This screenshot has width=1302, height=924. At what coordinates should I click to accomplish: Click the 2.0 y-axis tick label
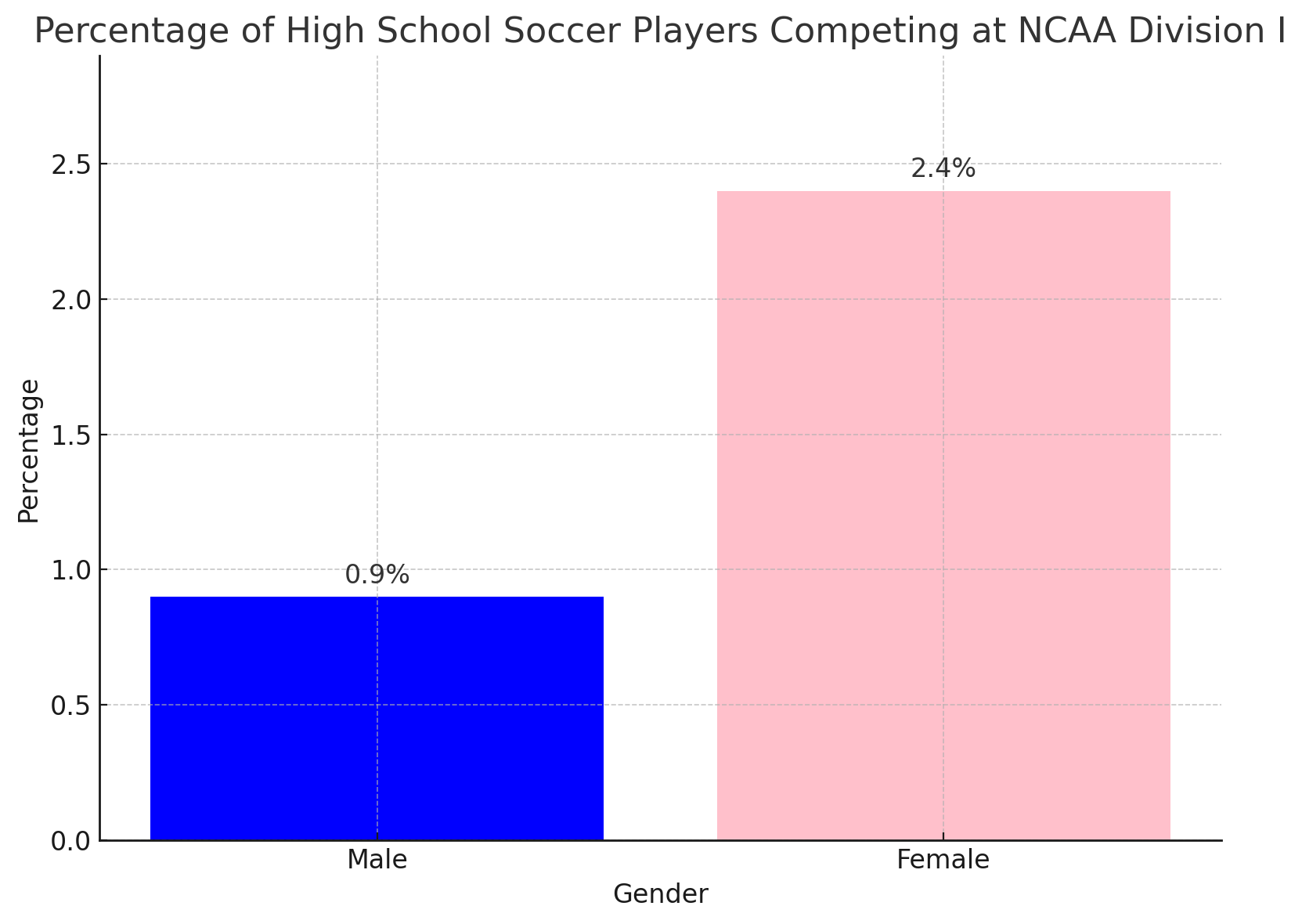click(x=70, y=300)
